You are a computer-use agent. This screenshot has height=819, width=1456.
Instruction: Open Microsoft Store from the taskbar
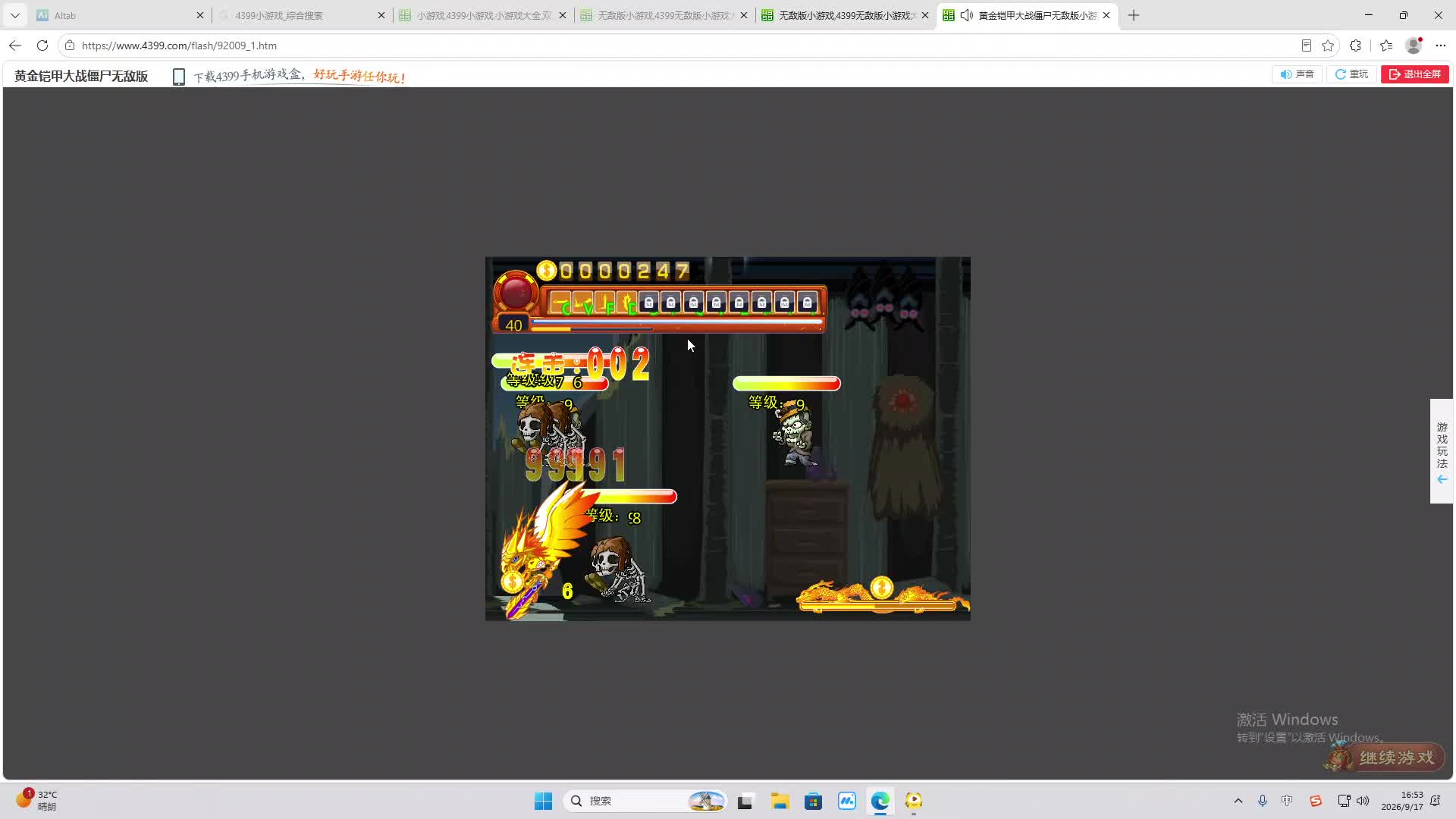pyautogui.click(x=814, y=801)
